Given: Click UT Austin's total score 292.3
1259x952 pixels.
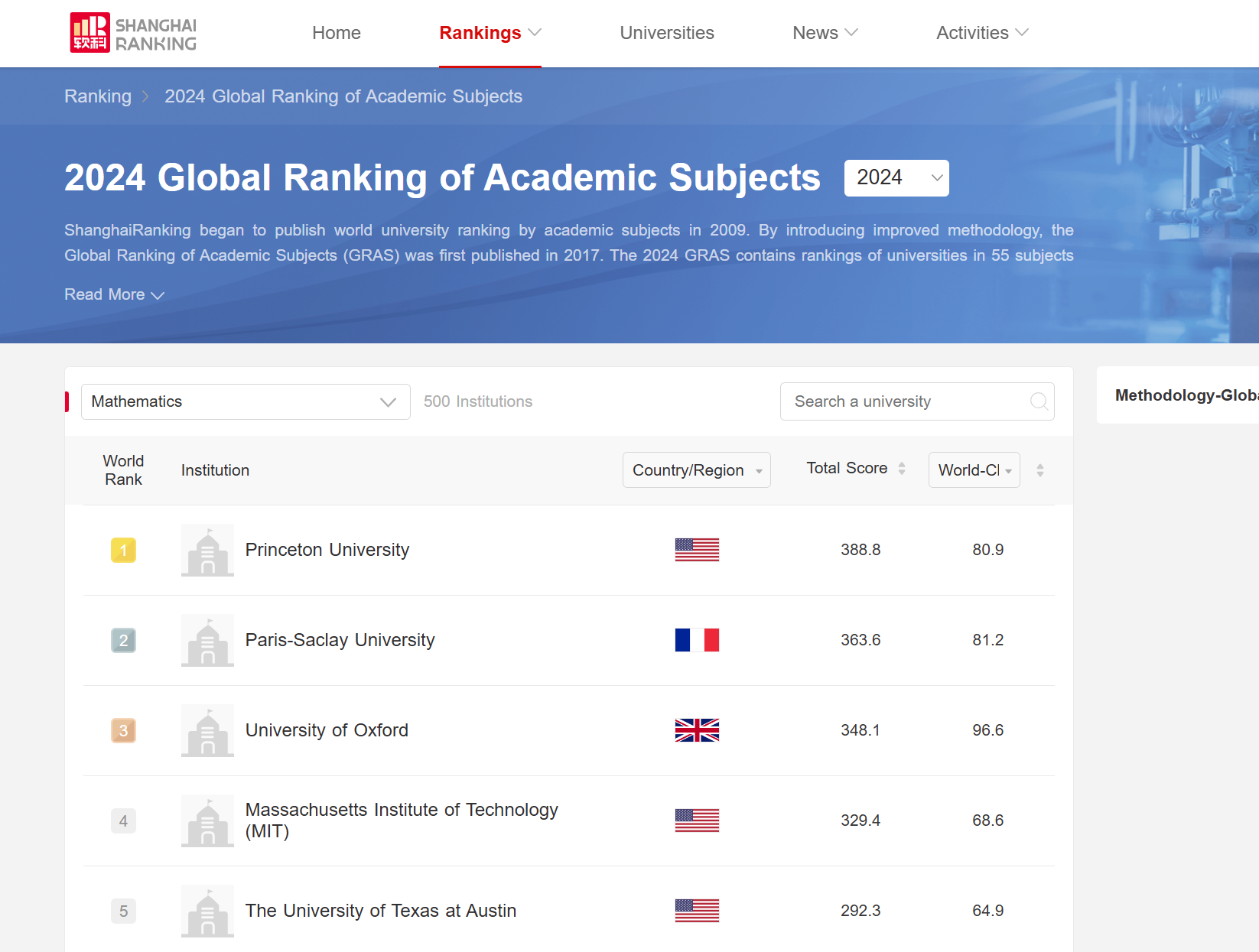Looking at the screenshot, I should coord(860,911).
